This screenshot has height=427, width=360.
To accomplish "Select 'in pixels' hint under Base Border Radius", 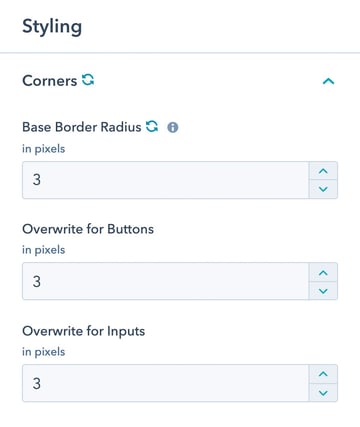I will [x=44, y=149].
